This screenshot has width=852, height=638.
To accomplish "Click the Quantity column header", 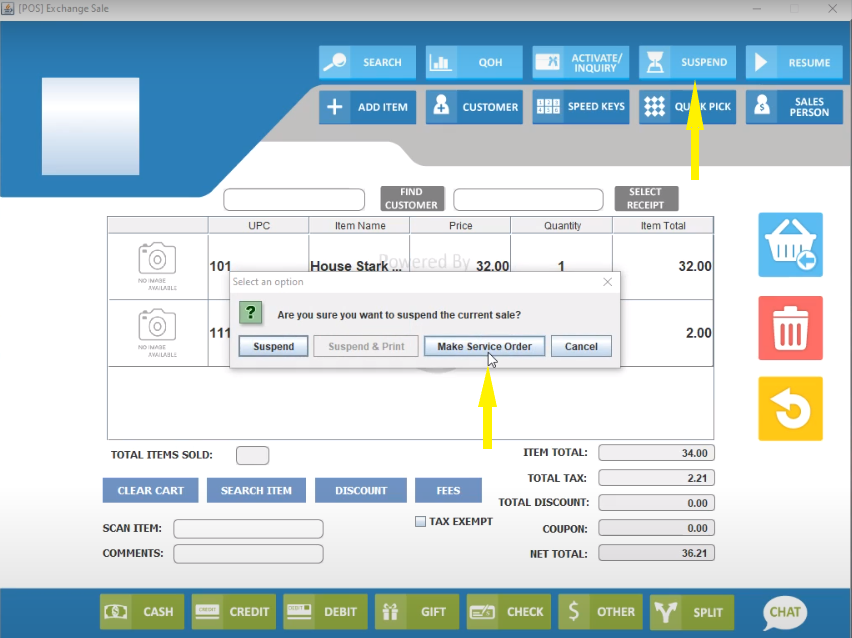I will (x=562, y=226).
